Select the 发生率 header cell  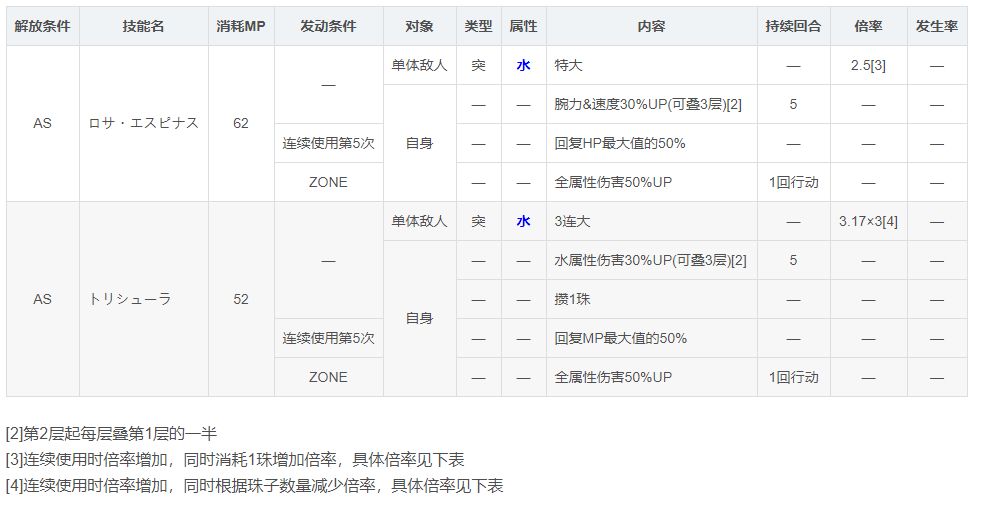[x=937, y=26]
